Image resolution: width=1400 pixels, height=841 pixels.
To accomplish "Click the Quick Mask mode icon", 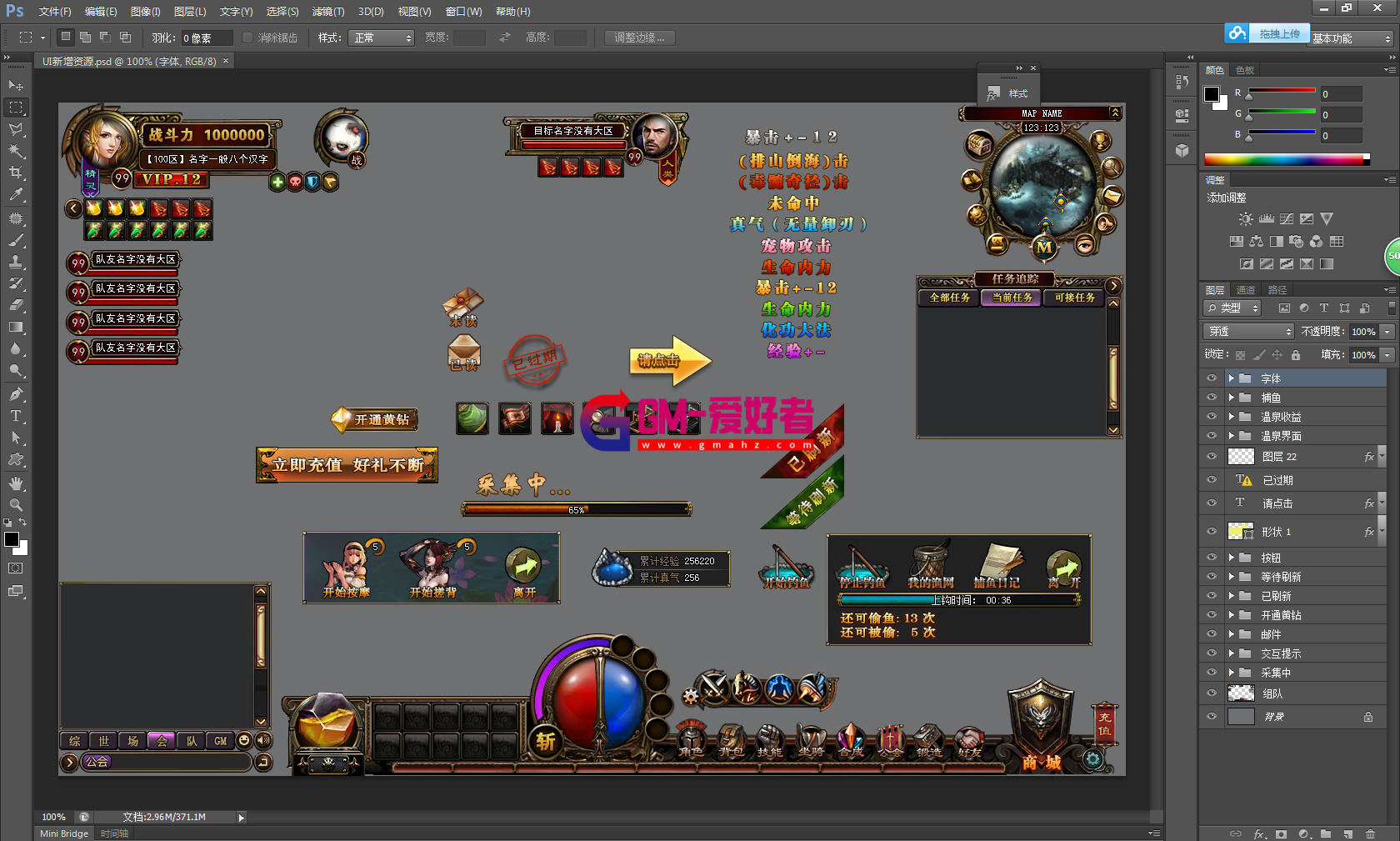I will point(16,568).
